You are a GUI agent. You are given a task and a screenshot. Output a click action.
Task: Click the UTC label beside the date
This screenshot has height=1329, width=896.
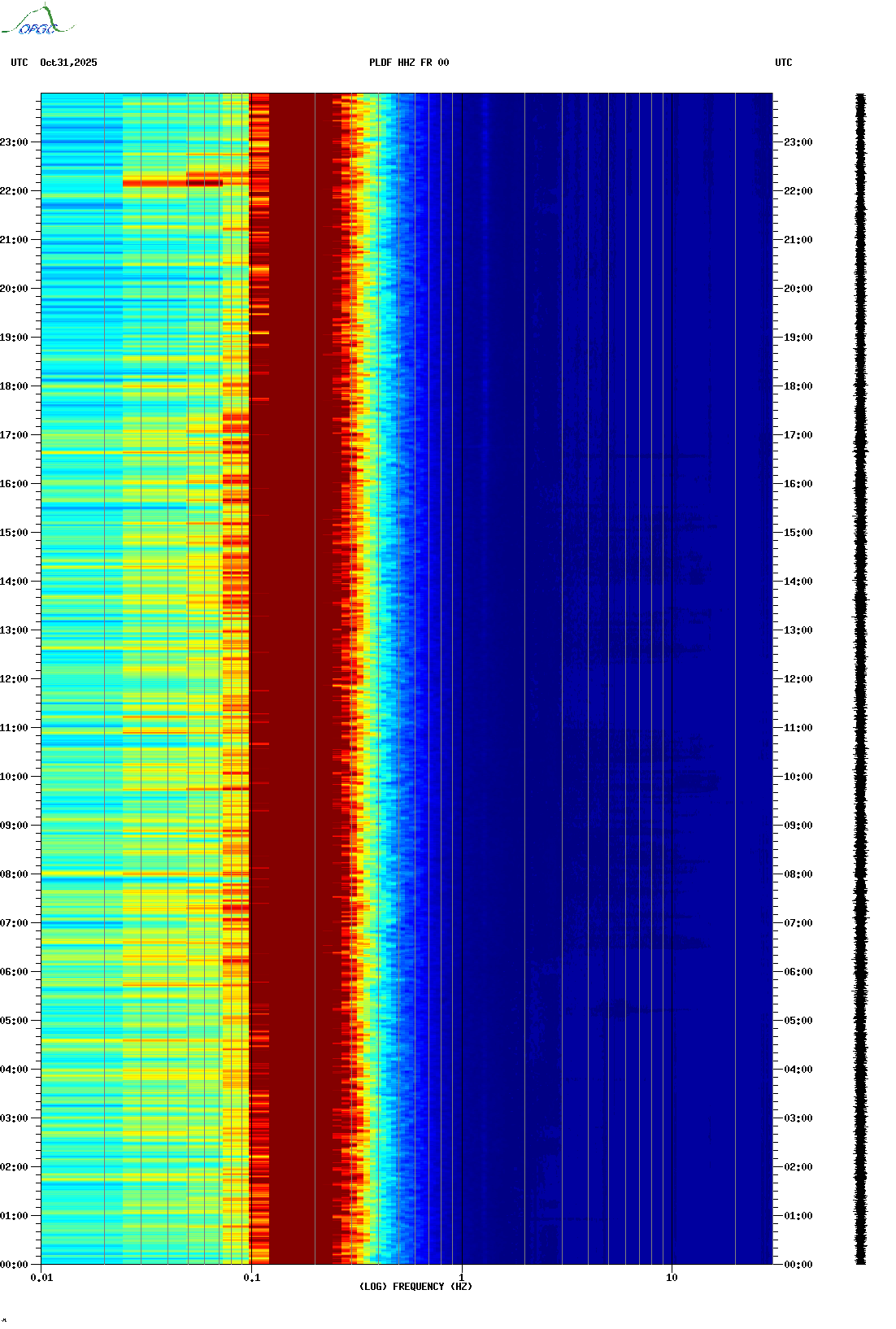coord(20,63)
